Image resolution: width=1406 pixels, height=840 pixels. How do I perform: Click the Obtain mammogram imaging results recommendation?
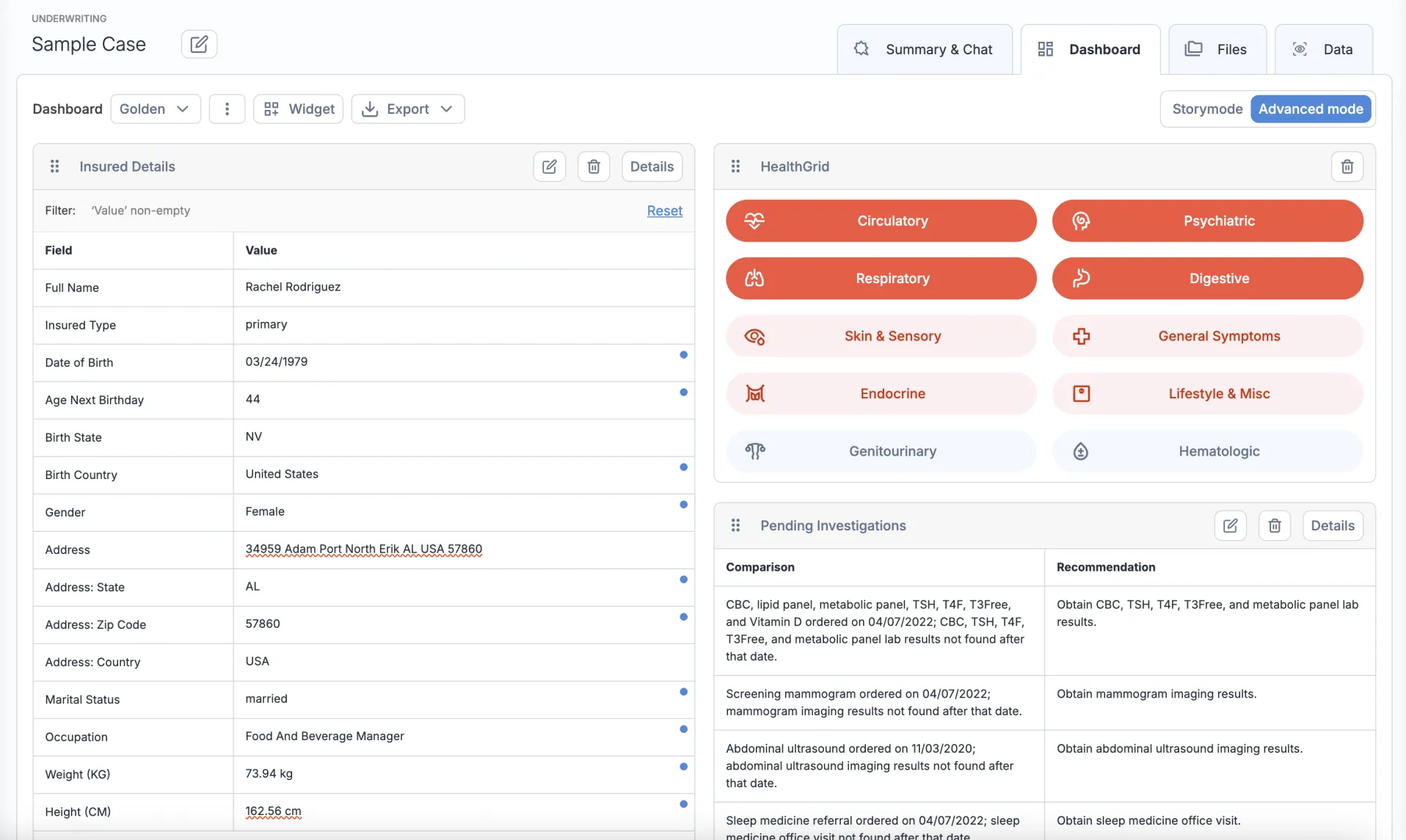tap(1157, 694)
